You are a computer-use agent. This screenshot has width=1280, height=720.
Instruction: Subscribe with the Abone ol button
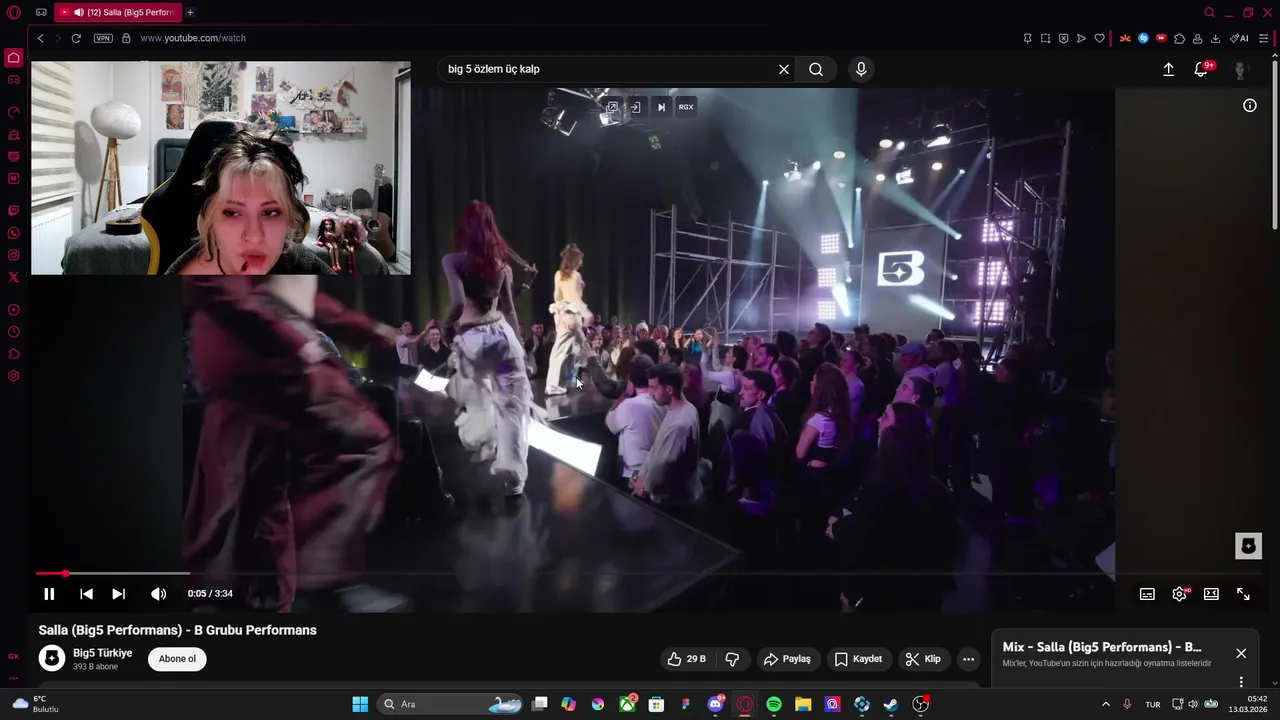coord(177,659)
